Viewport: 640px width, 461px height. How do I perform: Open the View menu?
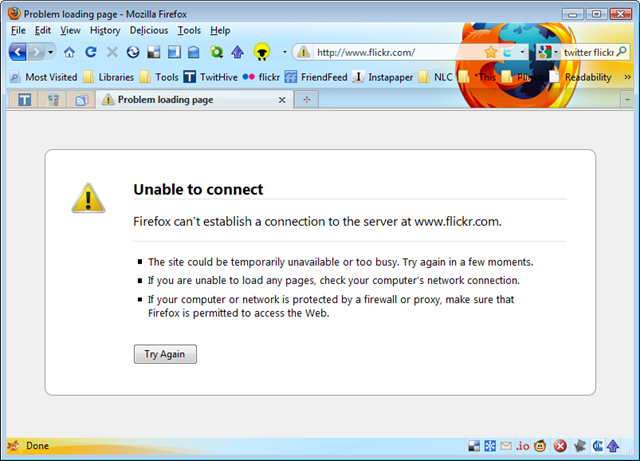coord(70,31)
